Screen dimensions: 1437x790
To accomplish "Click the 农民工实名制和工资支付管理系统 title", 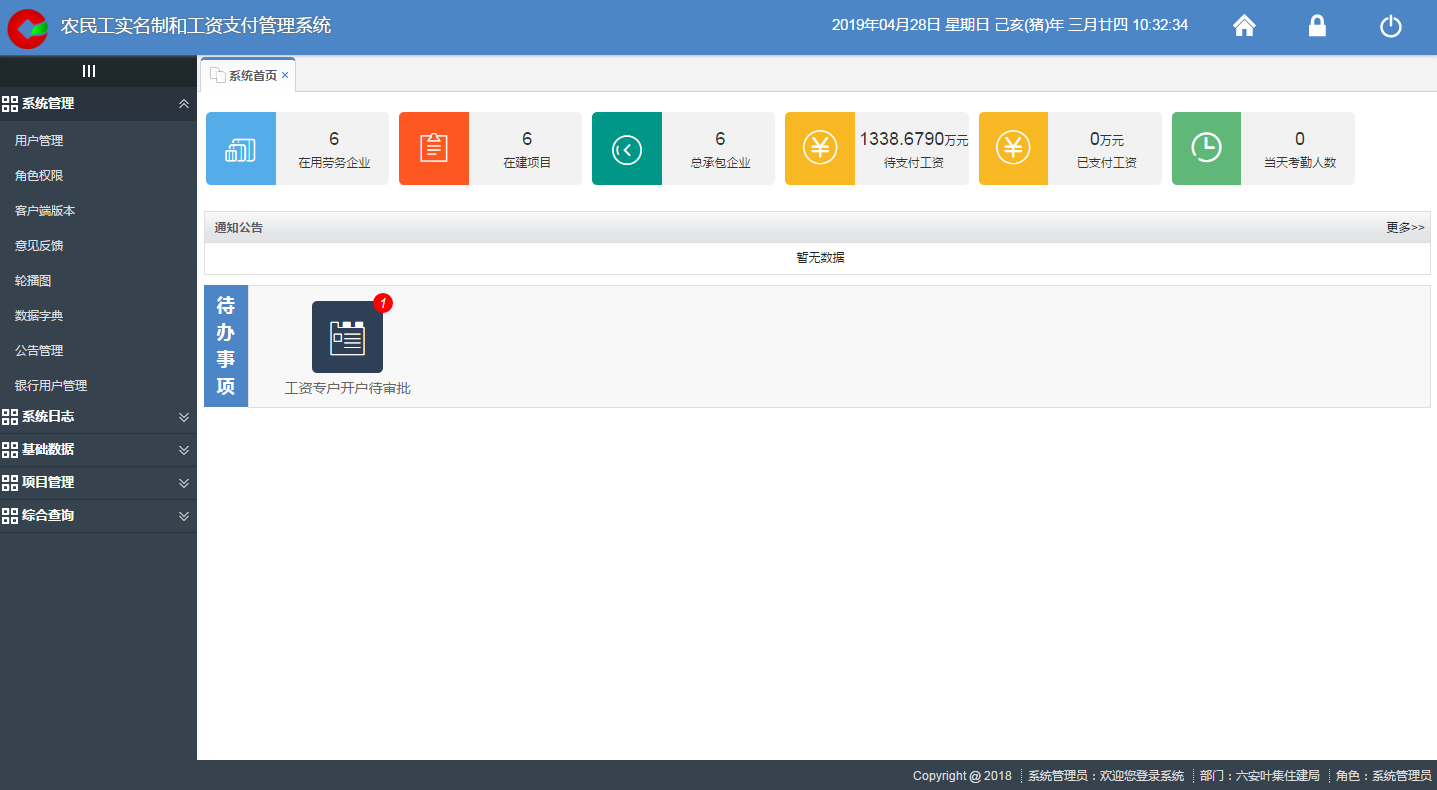I will click(196, 26).
